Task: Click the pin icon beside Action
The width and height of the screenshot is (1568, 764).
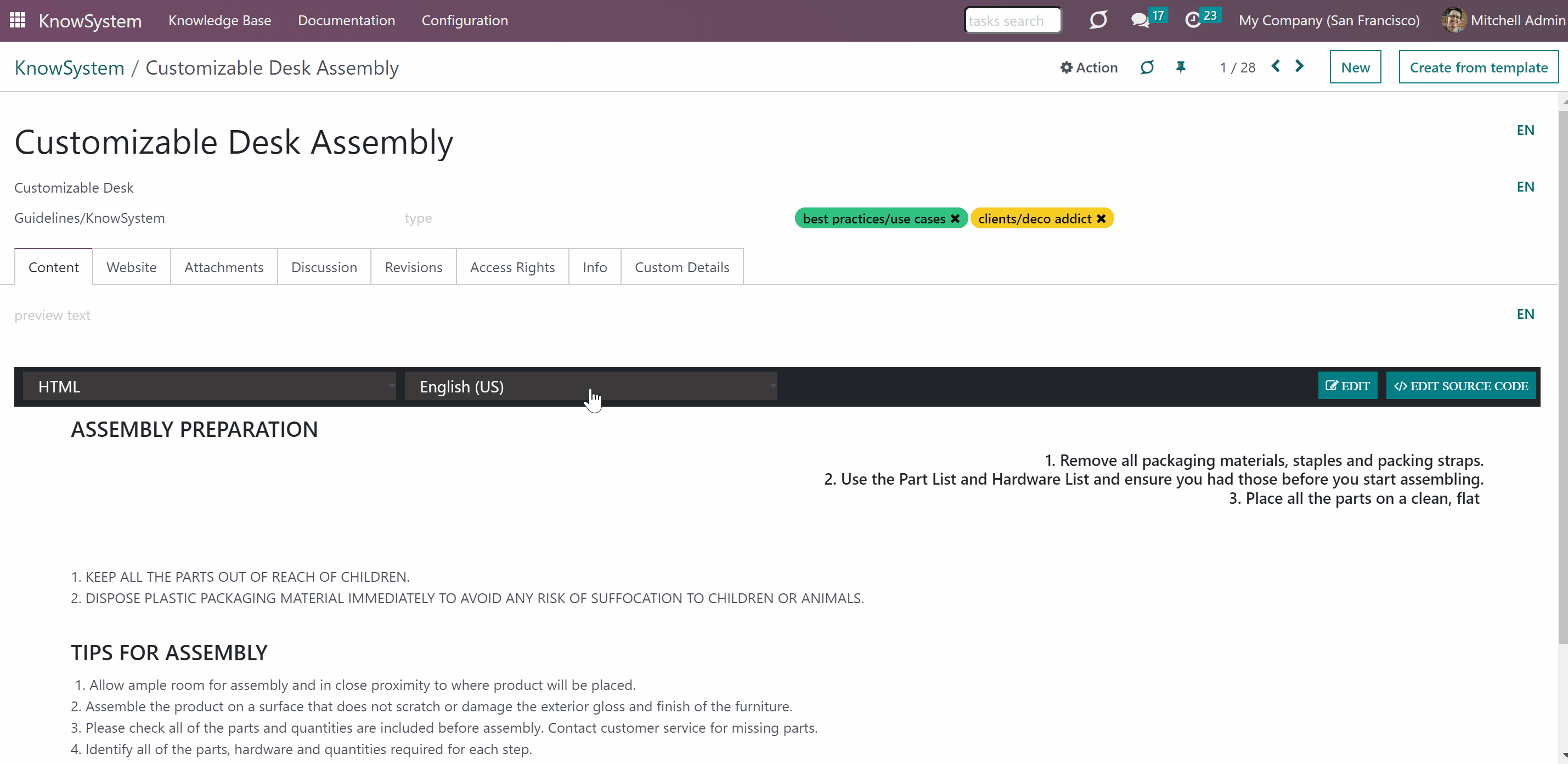Action: pyautogui.click(x=1181, y=68)
